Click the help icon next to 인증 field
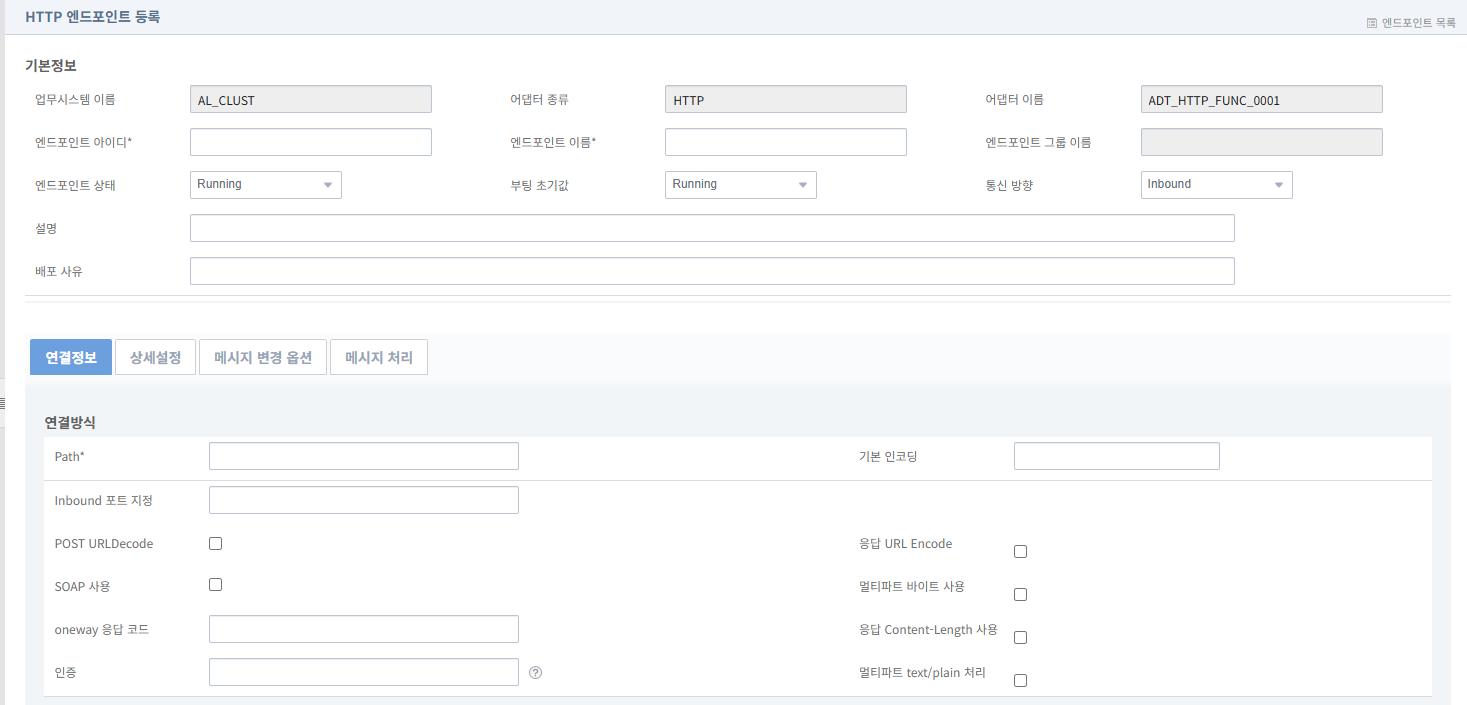 point(536,673)
